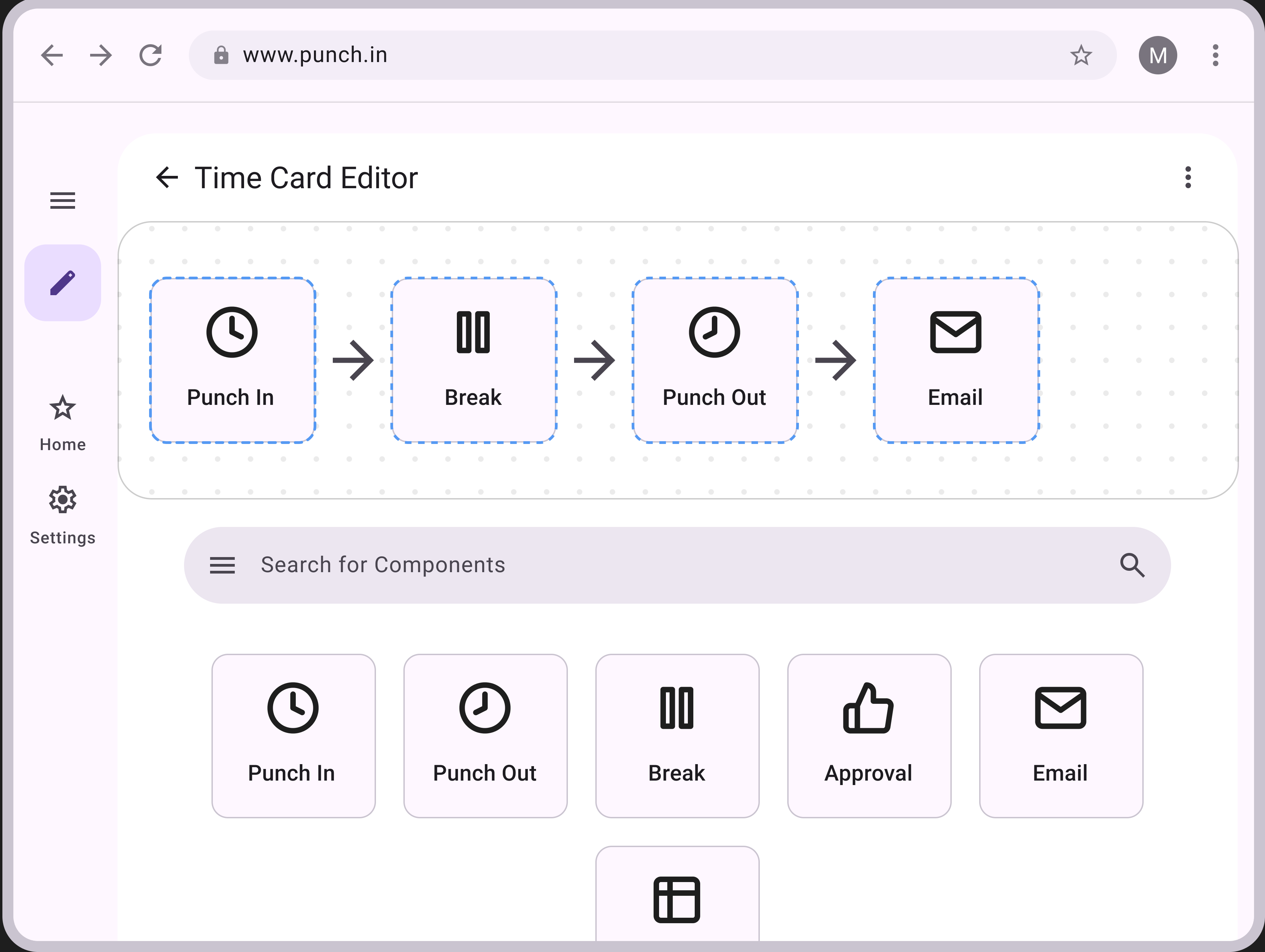Open the sidebar hamburger menu
Screen dimensions: 1265x952
[x=63, y=201]
